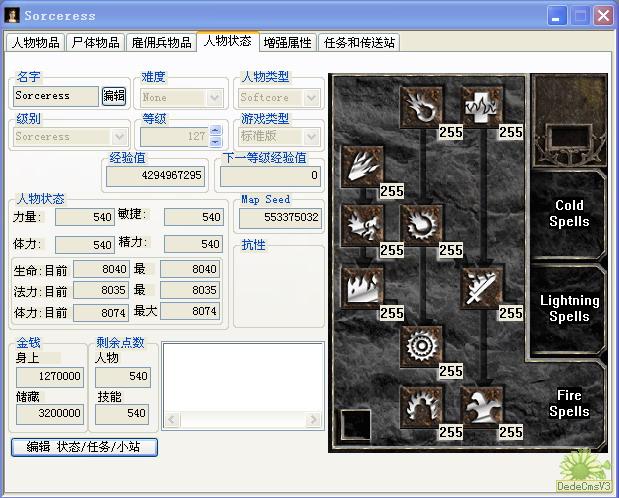Image resolution: width=619 pixels, height=498 pixels.
Task: Click the Warmth skill icon
Action: pos(481,106)
